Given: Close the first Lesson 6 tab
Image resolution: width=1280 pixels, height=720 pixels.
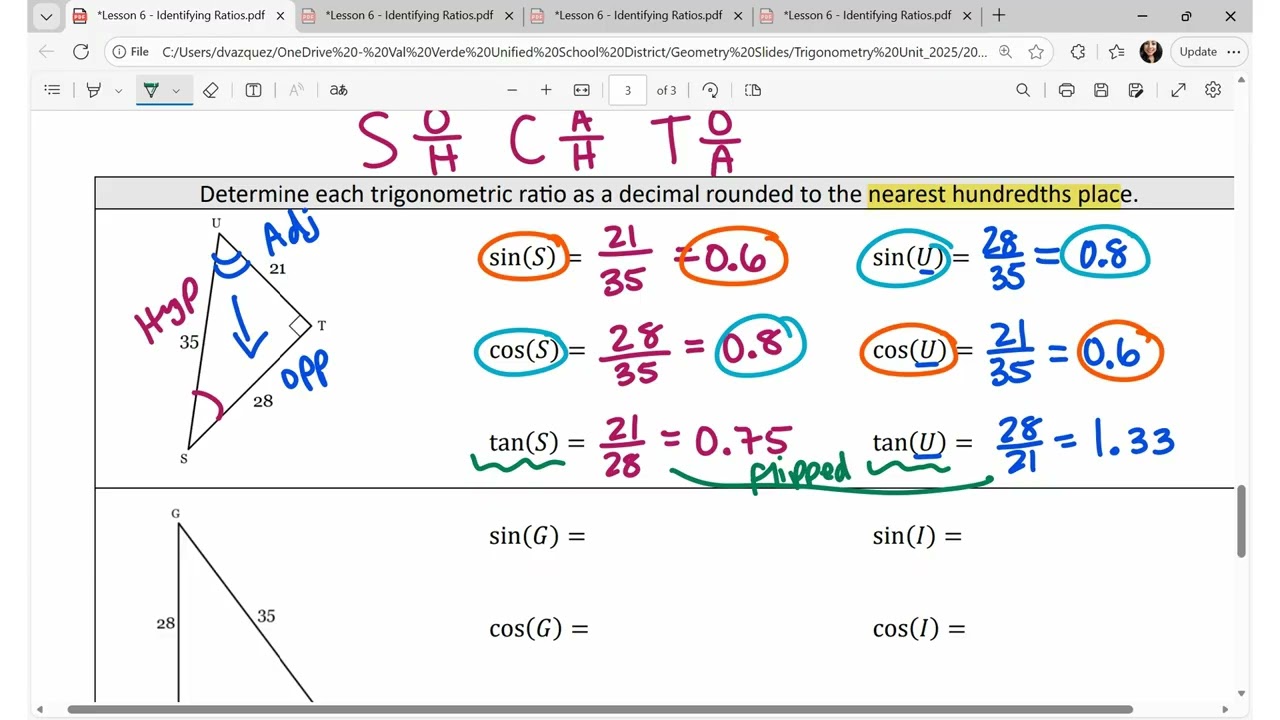Looking at the screenshot, I should (280, 16).
